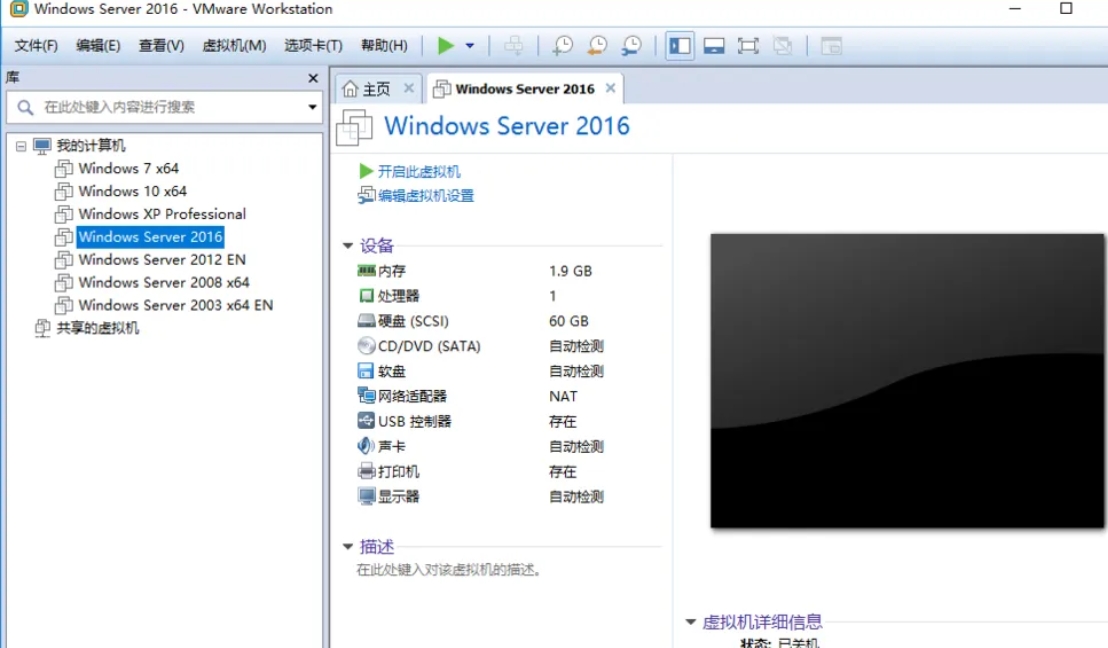The width and height of the screenshot is (1108, 648).
Task: Close the 主页 tab
Action: [x=408, y=88]
